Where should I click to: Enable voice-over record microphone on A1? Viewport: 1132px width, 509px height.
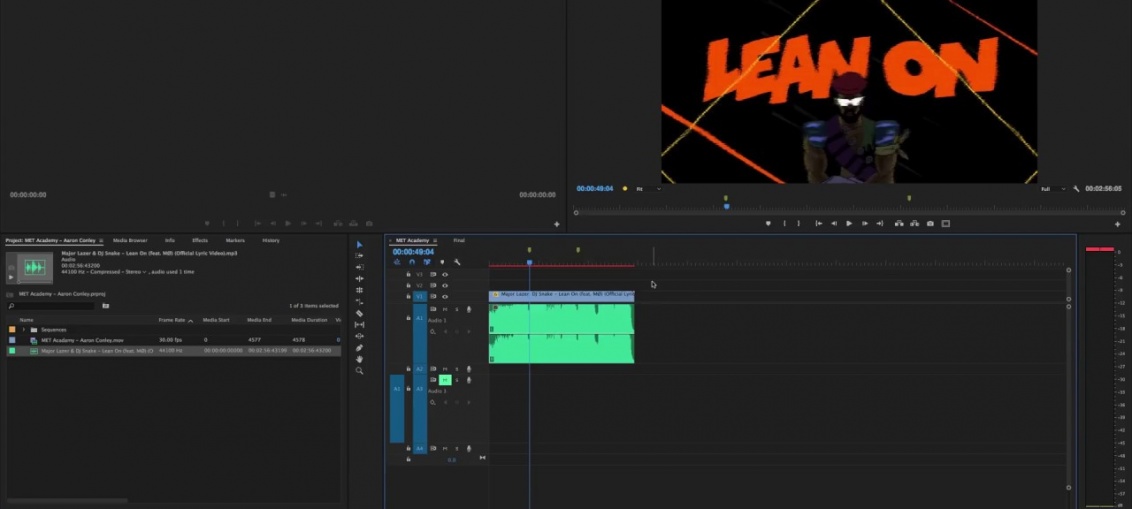coord(469,309)
